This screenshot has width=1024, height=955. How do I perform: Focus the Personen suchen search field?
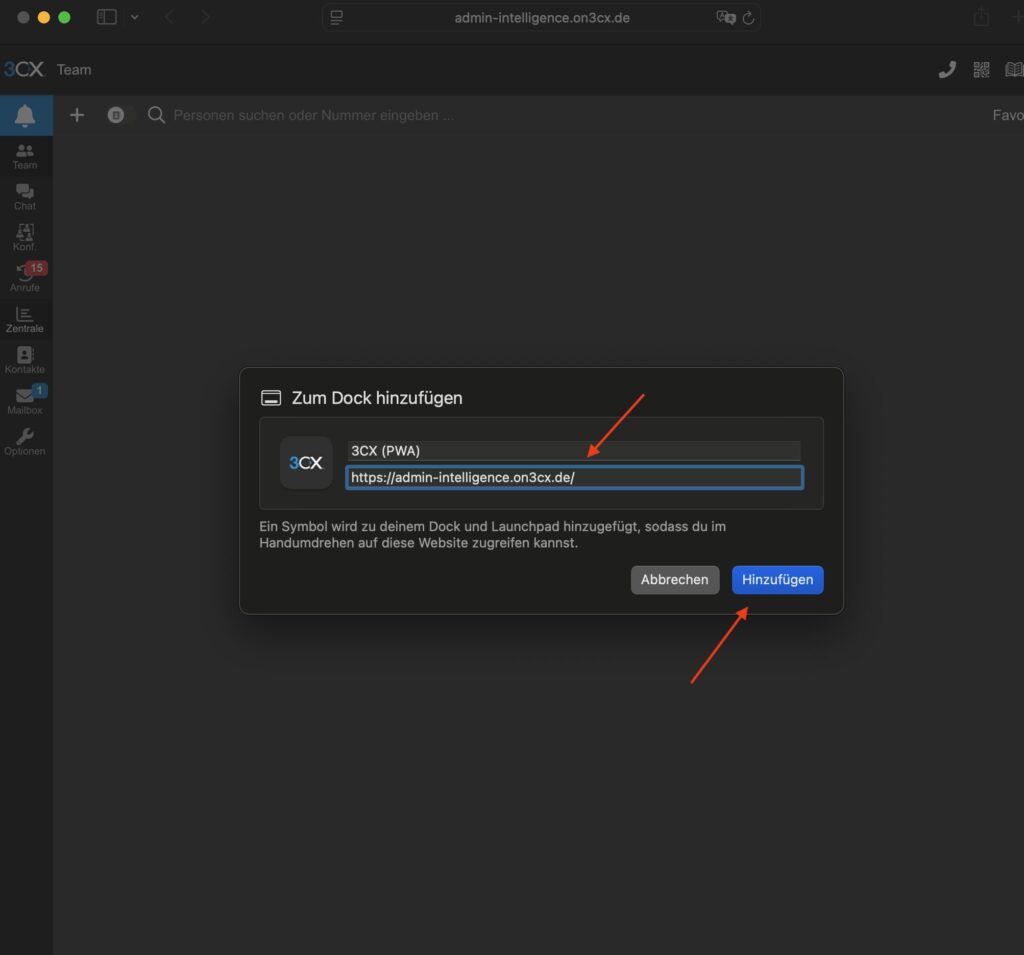[x=313, y=115]
